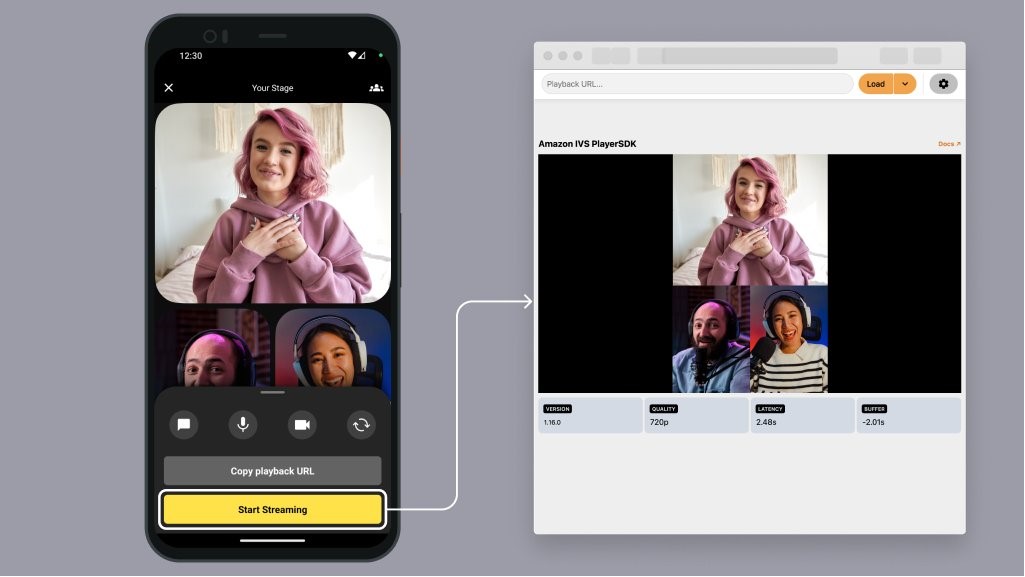Tap the yellow Start Streaming button

tap(273, 510)
